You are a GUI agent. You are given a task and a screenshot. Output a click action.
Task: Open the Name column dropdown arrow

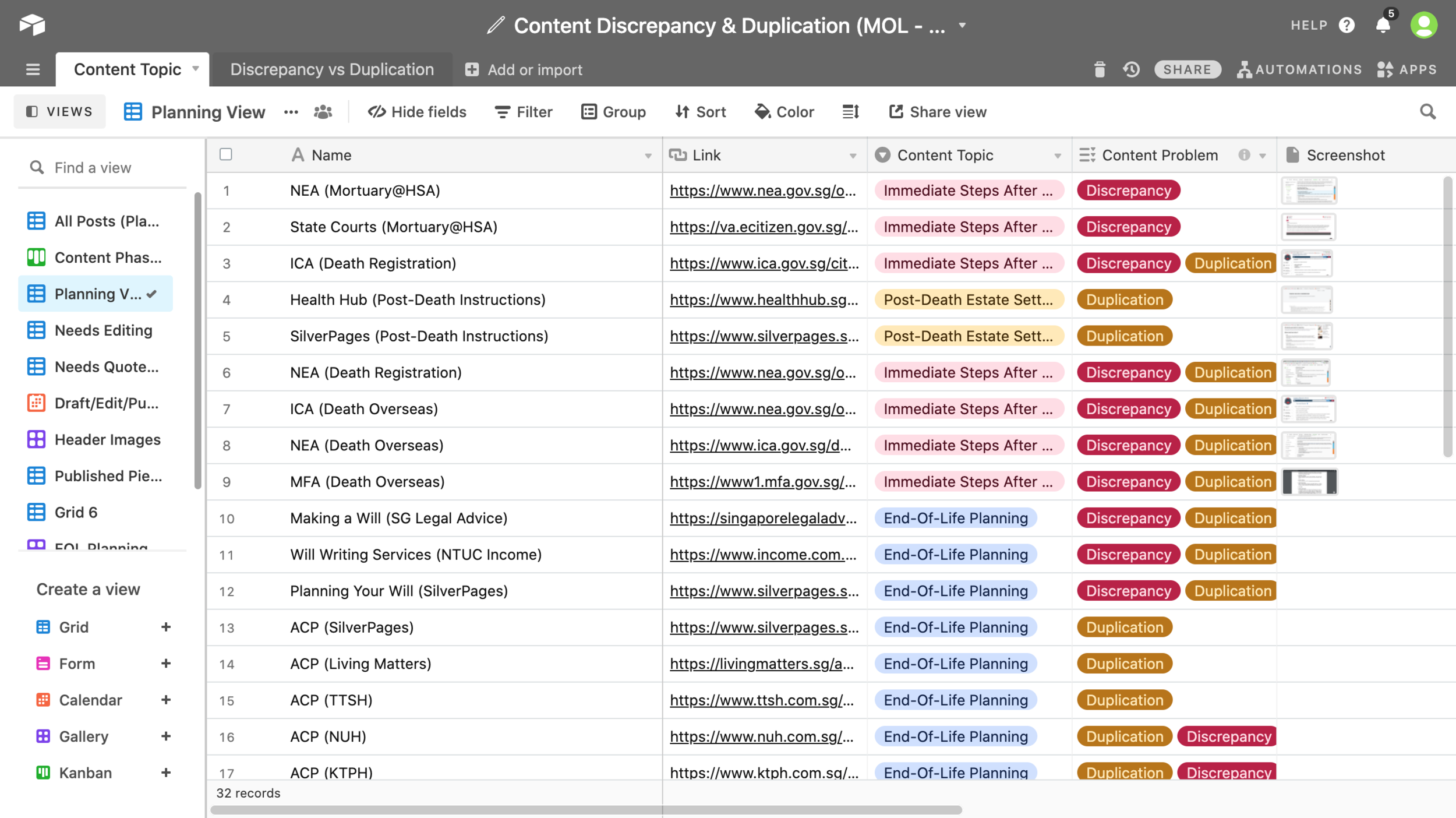coord(648,156)
